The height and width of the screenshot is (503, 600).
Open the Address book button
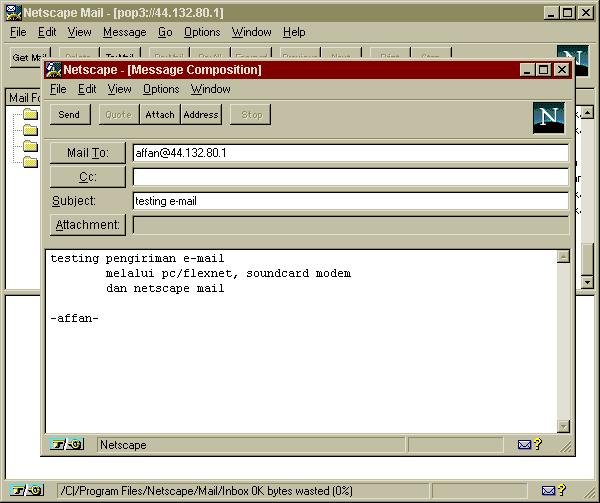[201, 114]
